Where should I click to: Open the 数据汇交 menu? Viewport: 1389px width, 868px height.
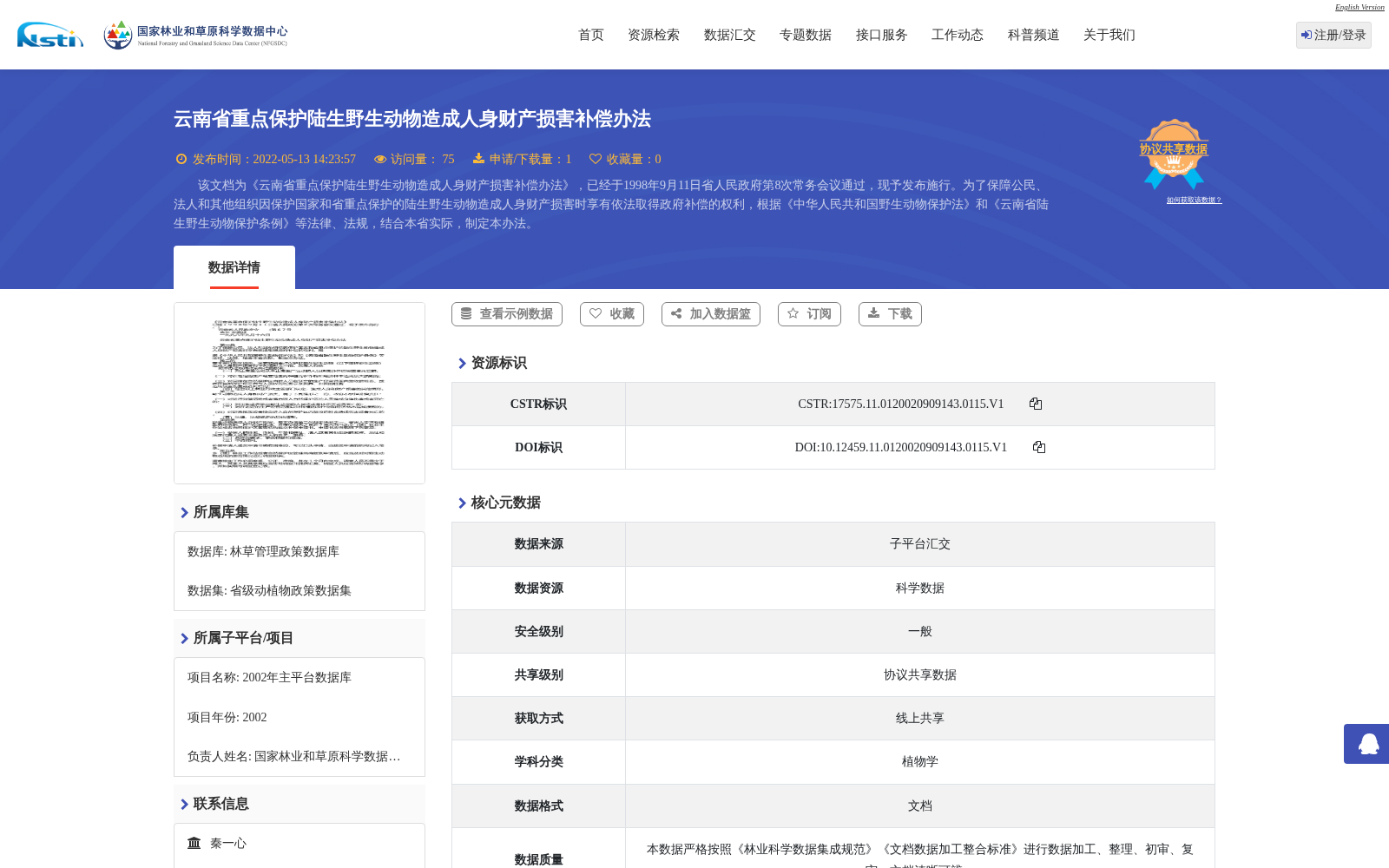pos(730,35)
